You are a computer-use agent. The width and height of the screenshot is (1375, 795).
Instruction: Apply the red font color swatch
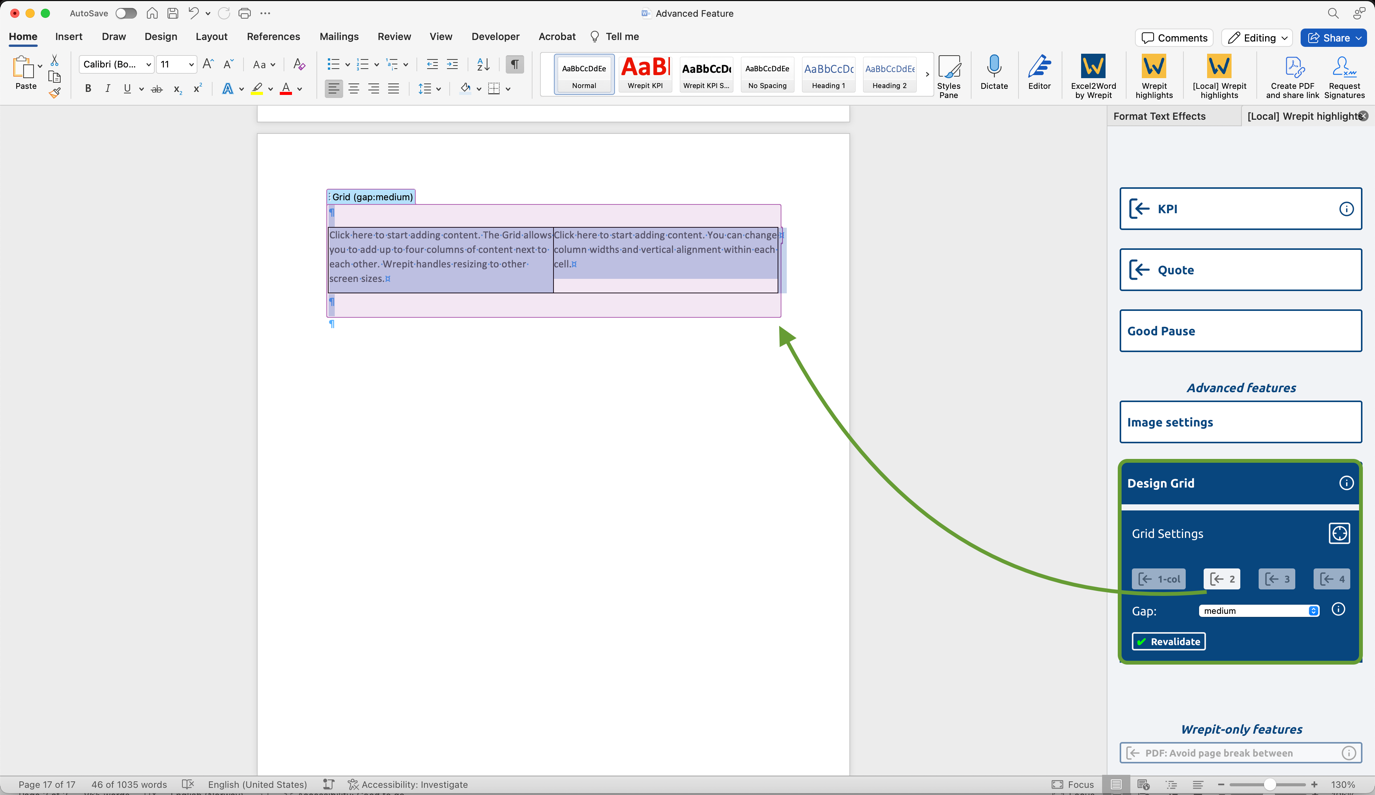[x=286, y=89]
